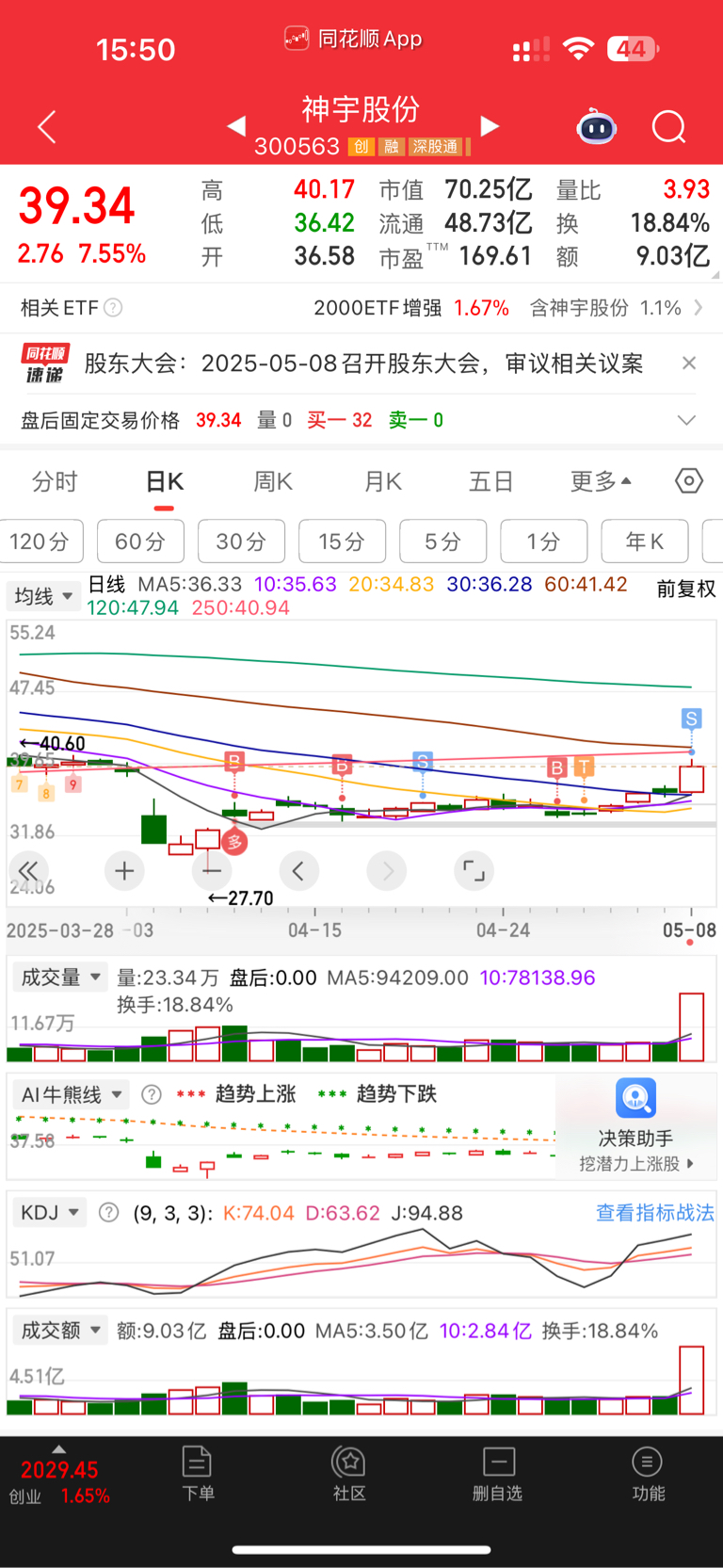The width and height of the screenshot is (723, 1568).
Task: Select the 日K tab
Action: pos(165,481)
